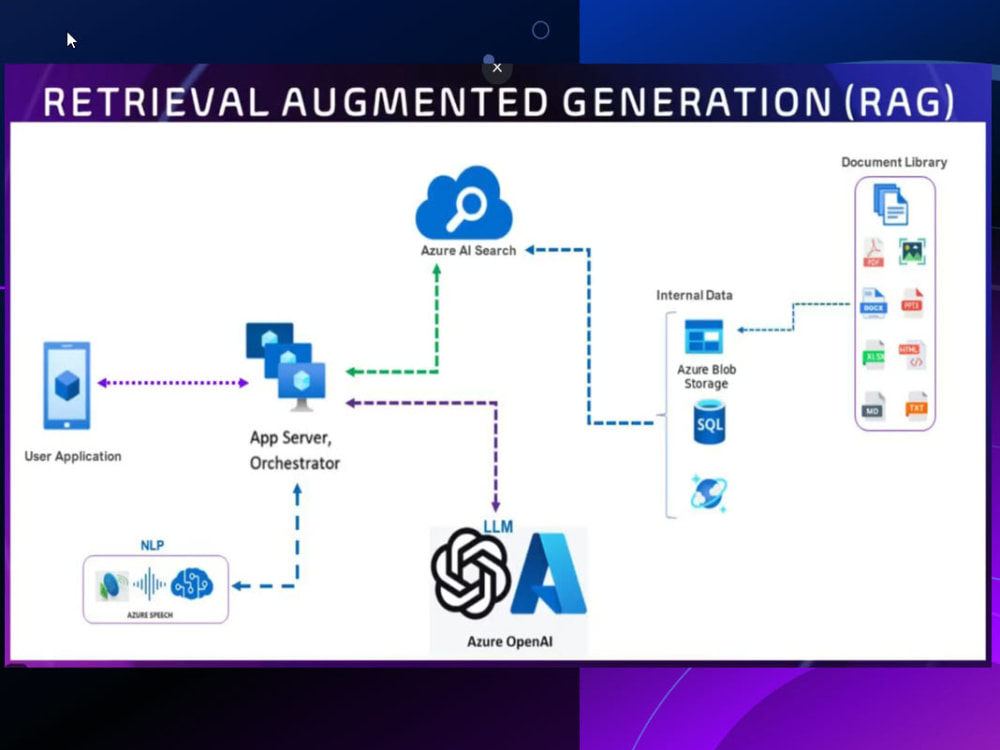Close the overlay with the X button
This screenshot has width=1000, height=750.
pos(497,68)
